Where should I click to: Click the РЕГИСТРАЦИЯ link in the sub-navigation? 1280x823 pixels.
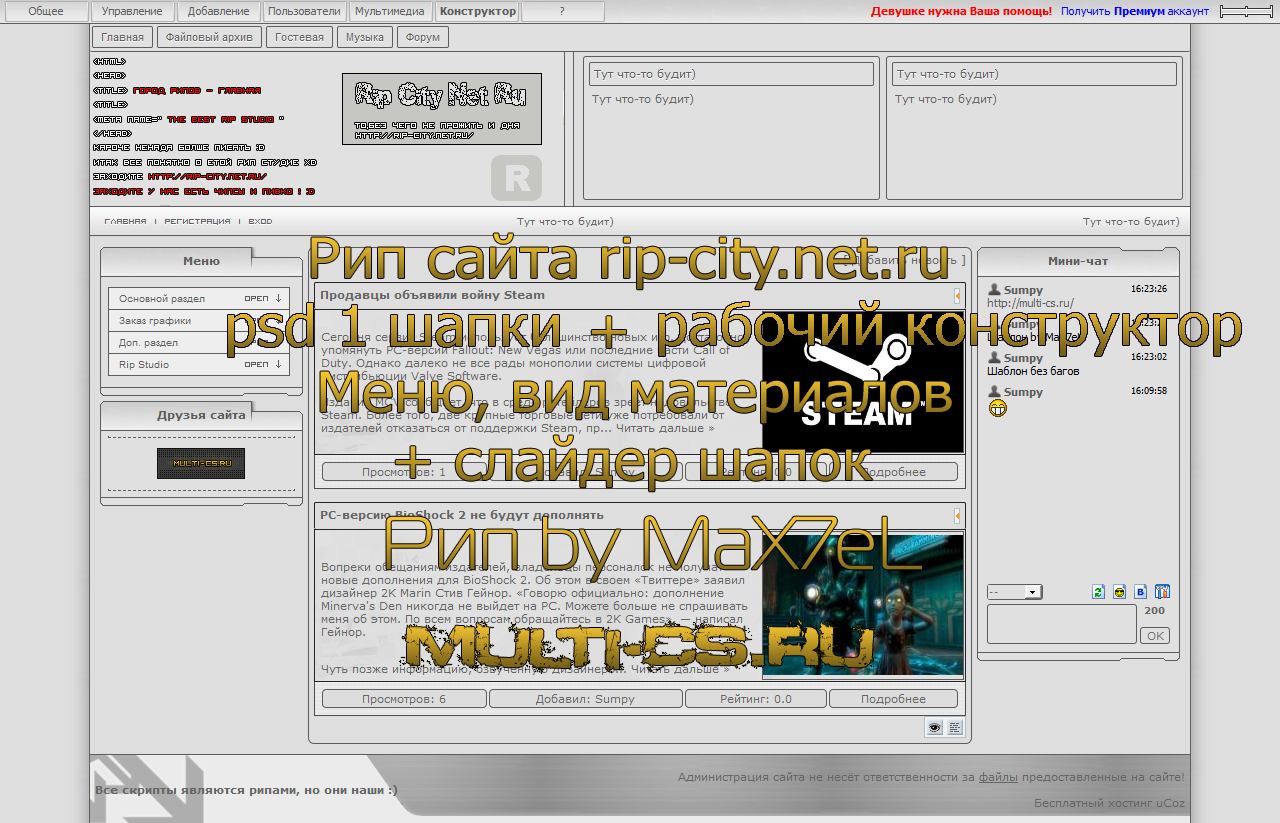tap(197, 221)
